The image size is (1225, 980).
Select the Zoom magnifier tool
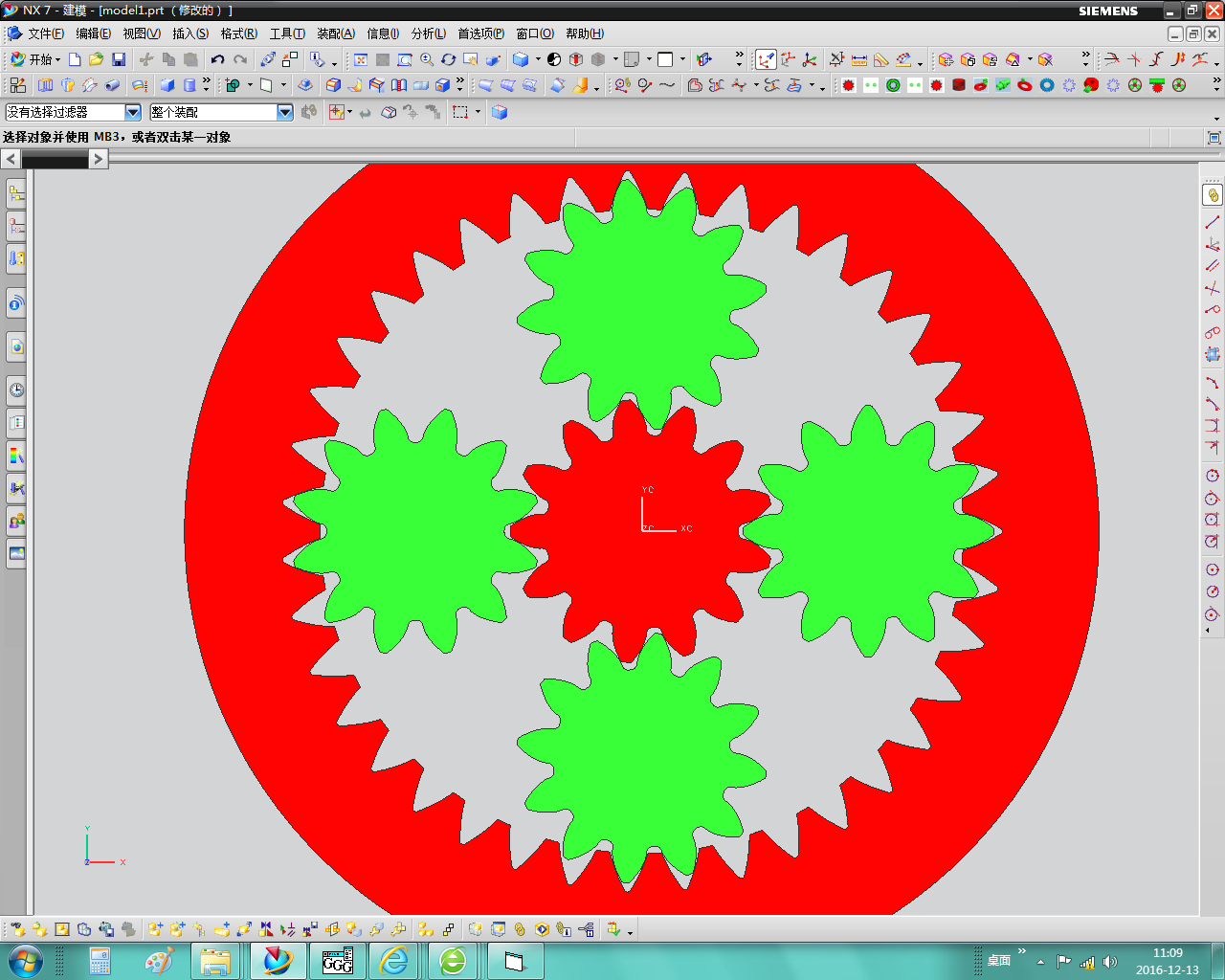click(427, 59)
